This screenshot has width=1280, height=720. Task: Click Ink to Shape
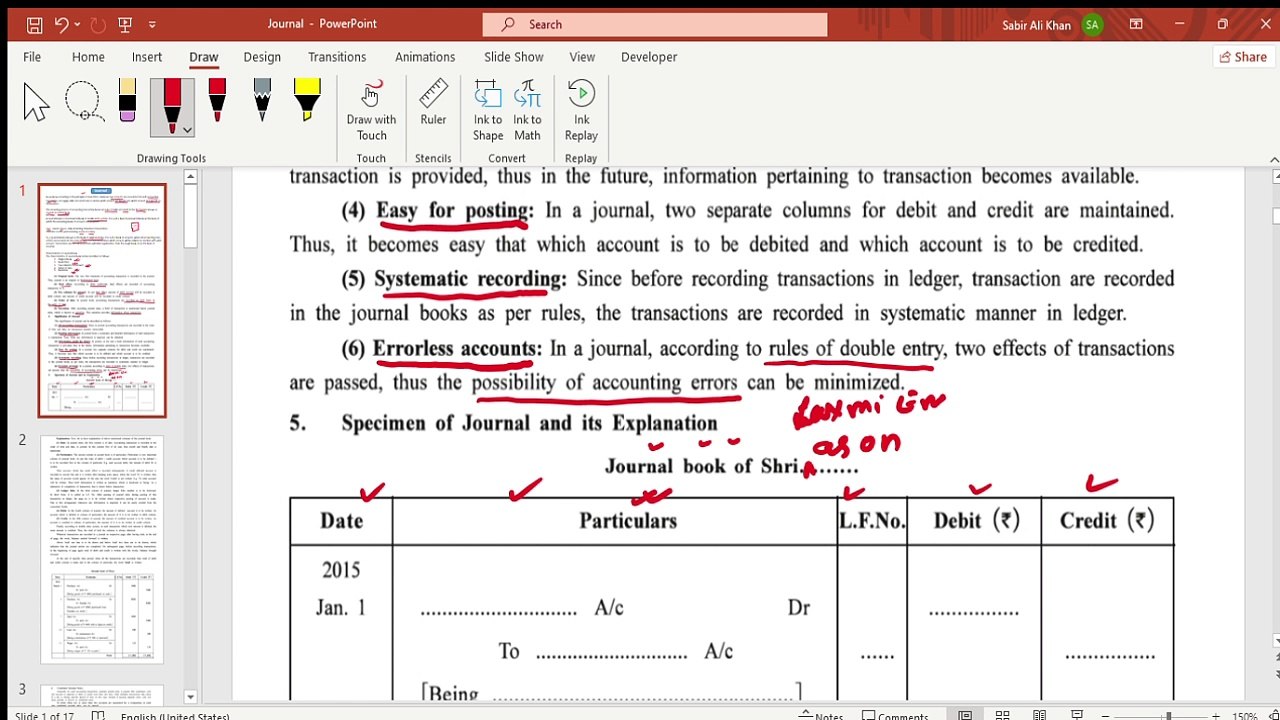pyautogui.click(x=488, y=111)
